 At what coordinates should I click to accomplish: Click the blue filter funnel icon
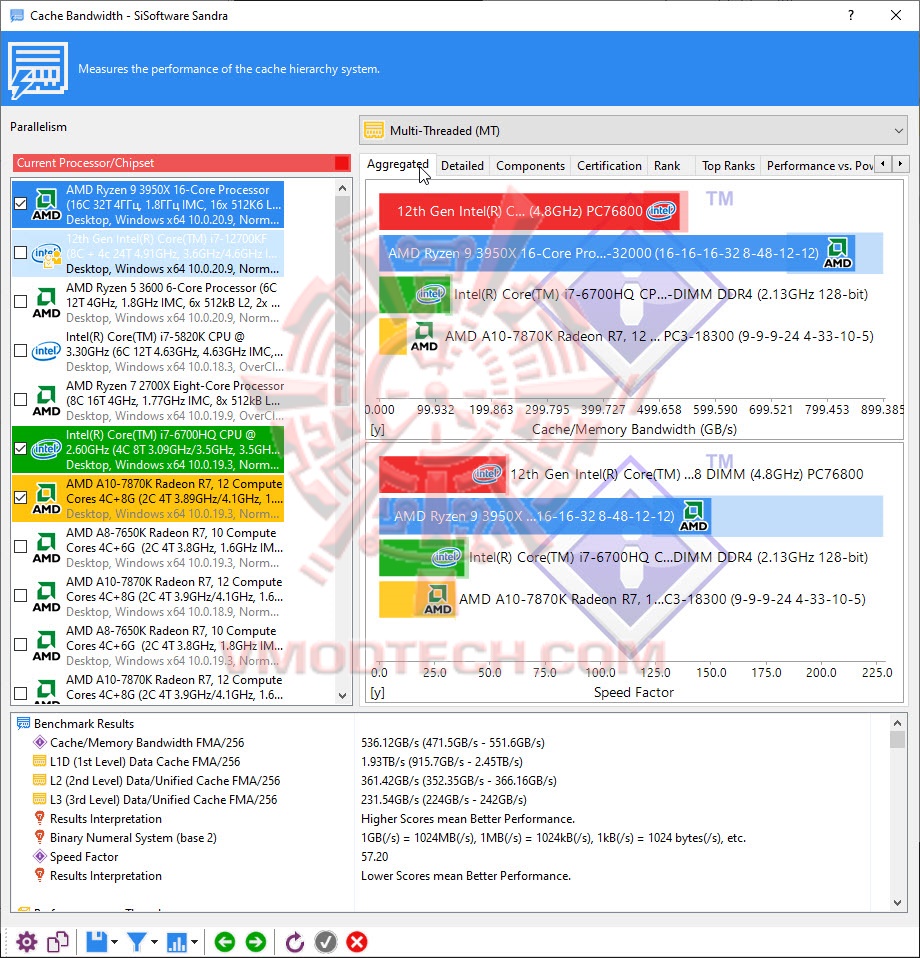[136, 942]
